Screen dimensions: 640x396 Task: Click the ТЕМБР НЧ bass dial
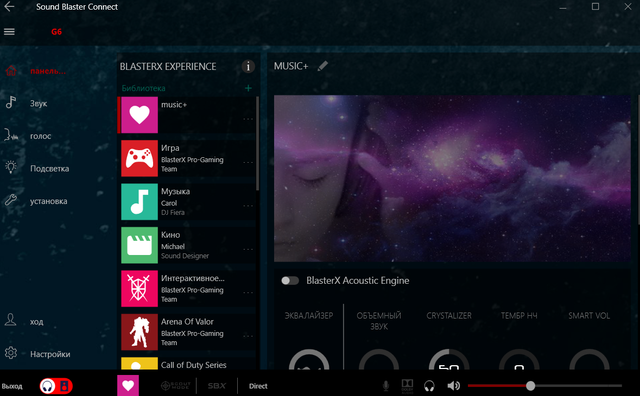[x=519, y=360]
